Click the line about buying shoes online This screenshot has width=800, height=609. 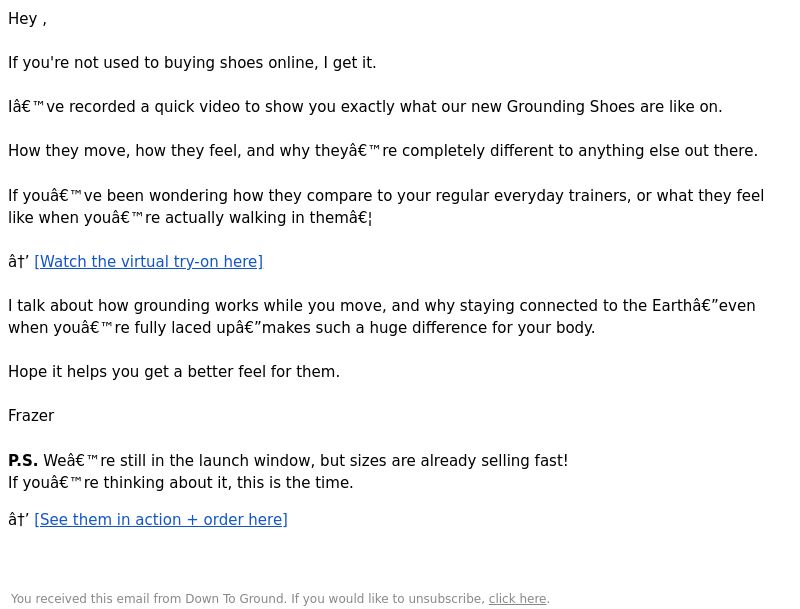click(192, 63)
